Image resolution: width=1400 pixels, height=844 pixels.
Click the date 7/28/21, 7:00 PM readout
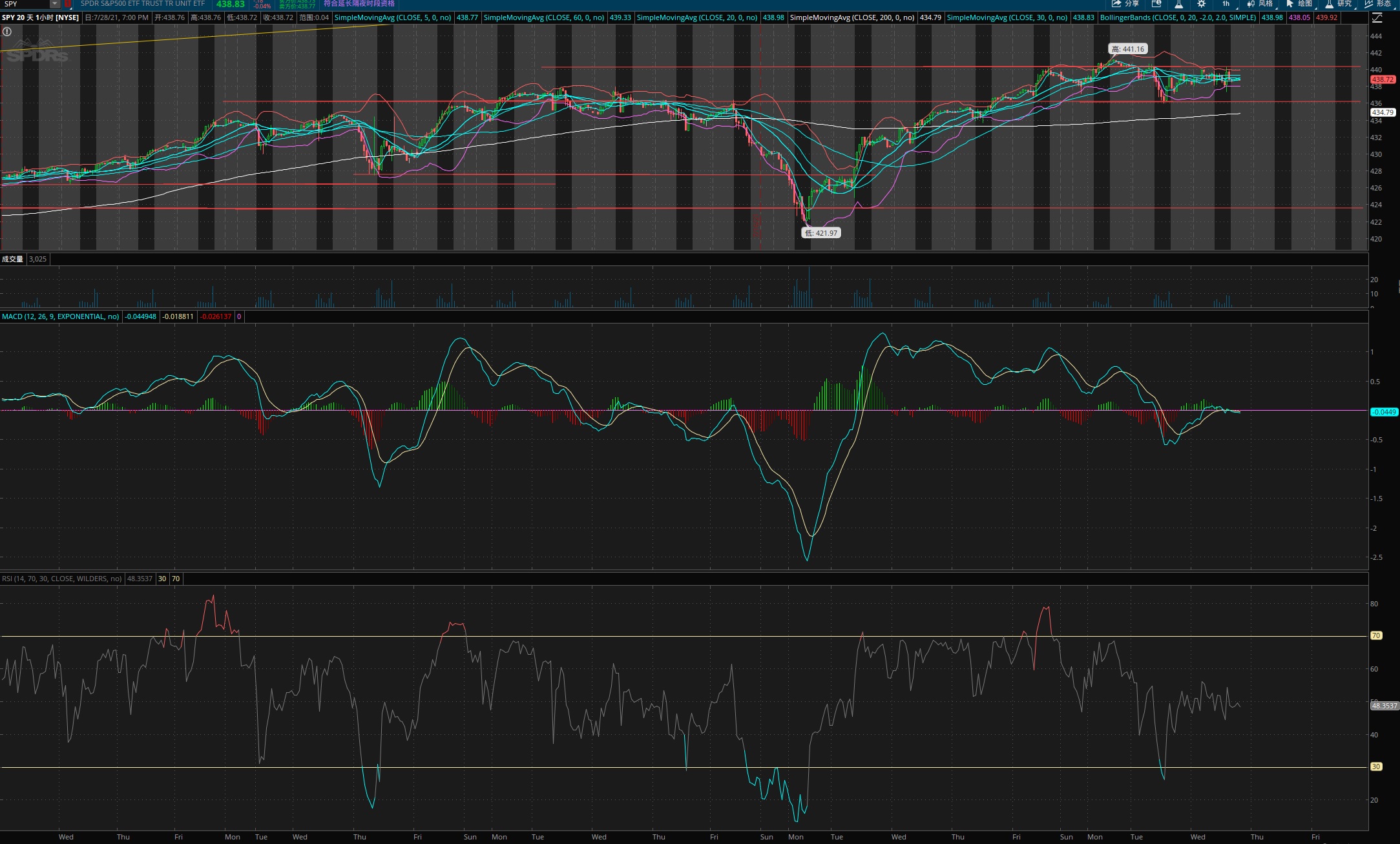pyautogui.click(x=117, y=17)
